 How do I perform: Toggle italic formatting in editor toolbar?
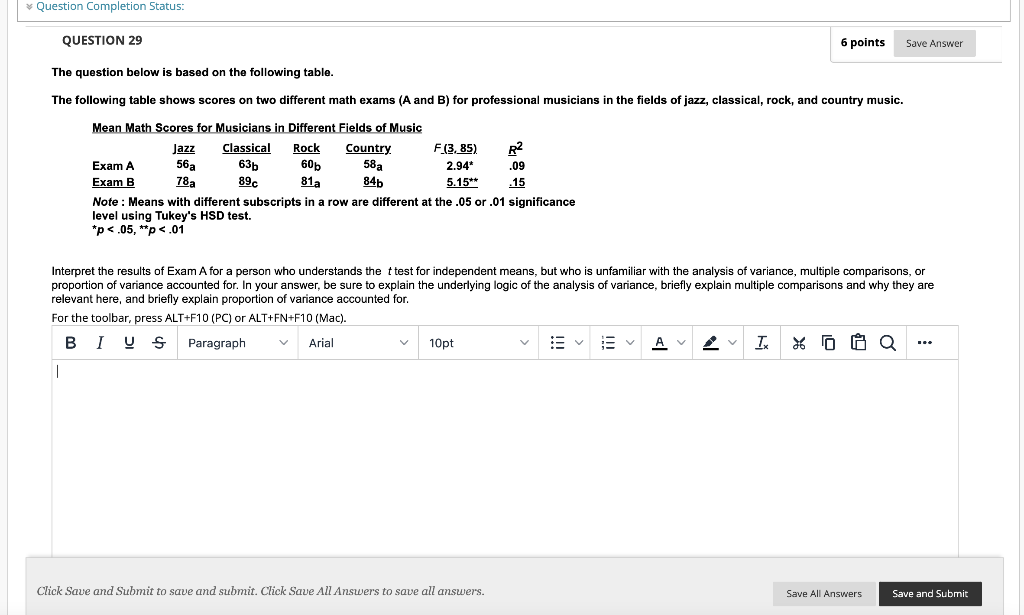coord(99,343)
